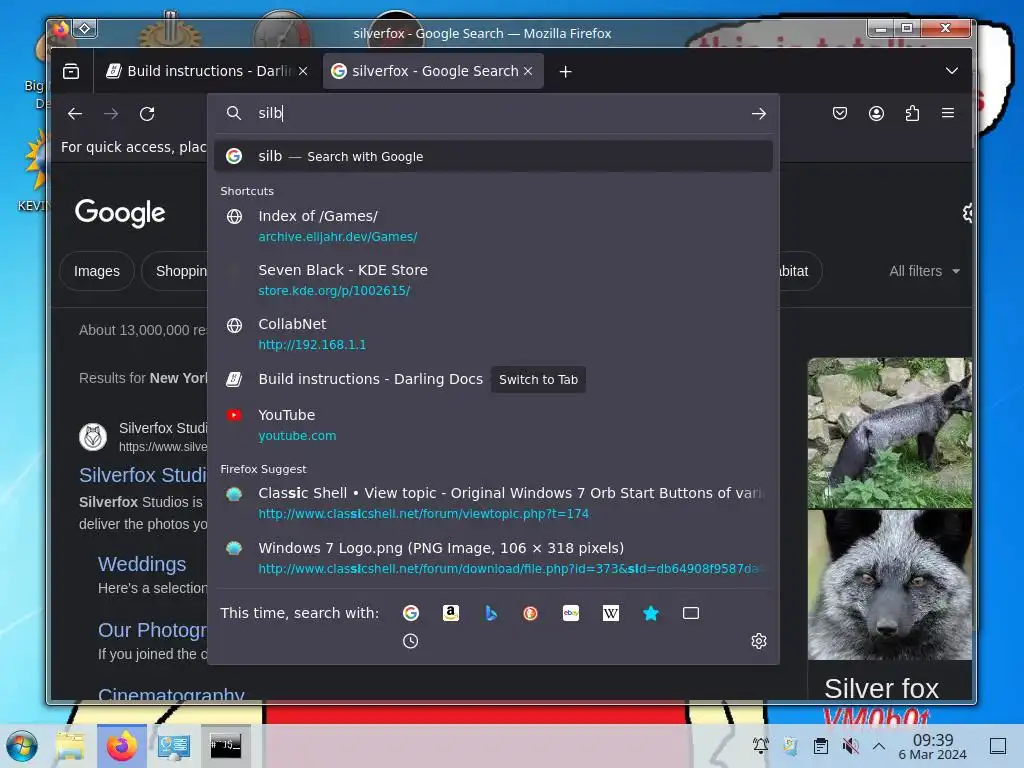Open the clock showing 09:39
1024x768 pixels.
933,746
